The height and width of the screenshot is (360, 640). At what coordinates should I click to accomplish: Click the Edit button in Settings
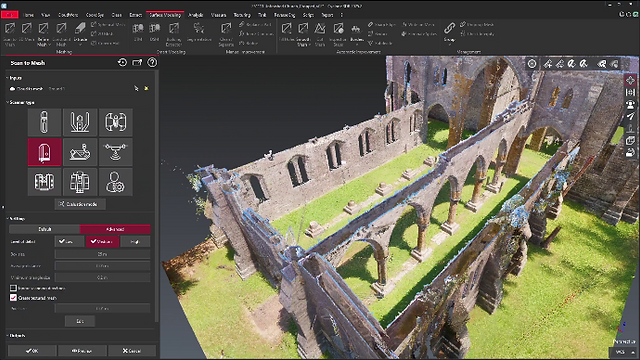click(80, 321)
